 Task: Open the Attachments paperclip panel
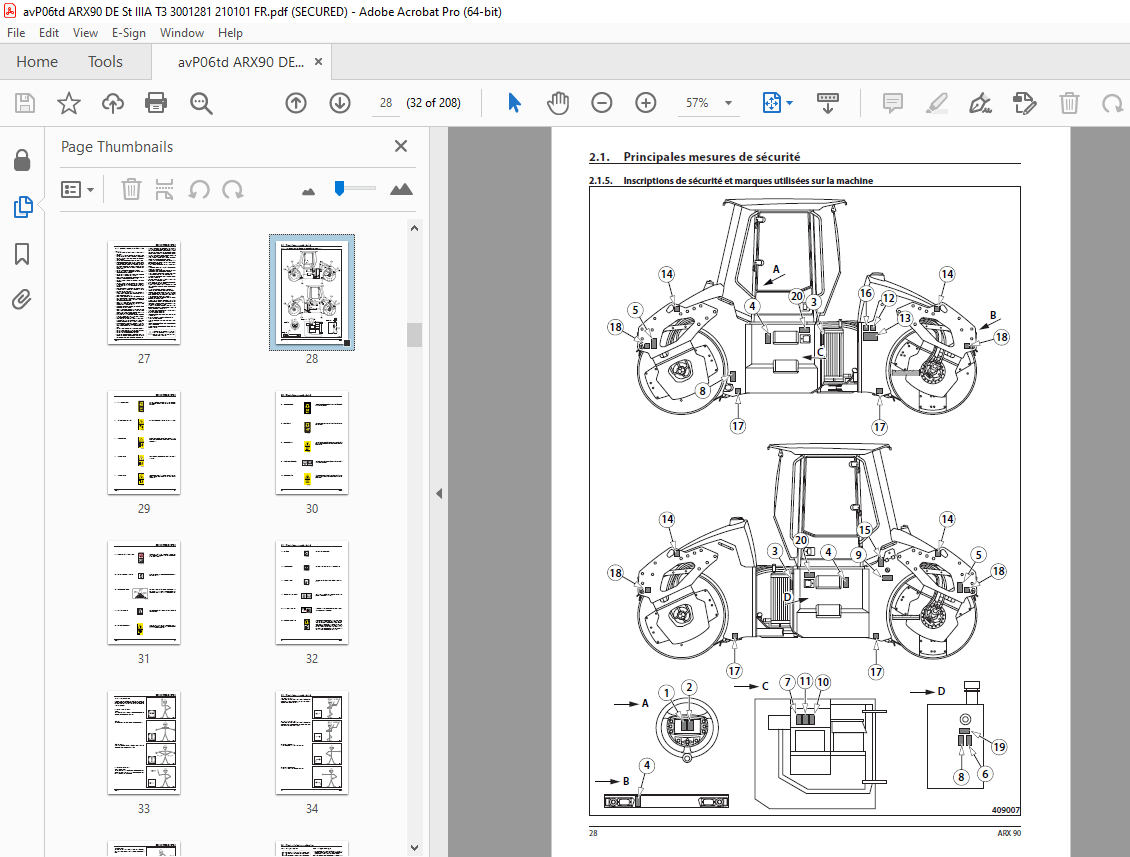pos(22,299)
